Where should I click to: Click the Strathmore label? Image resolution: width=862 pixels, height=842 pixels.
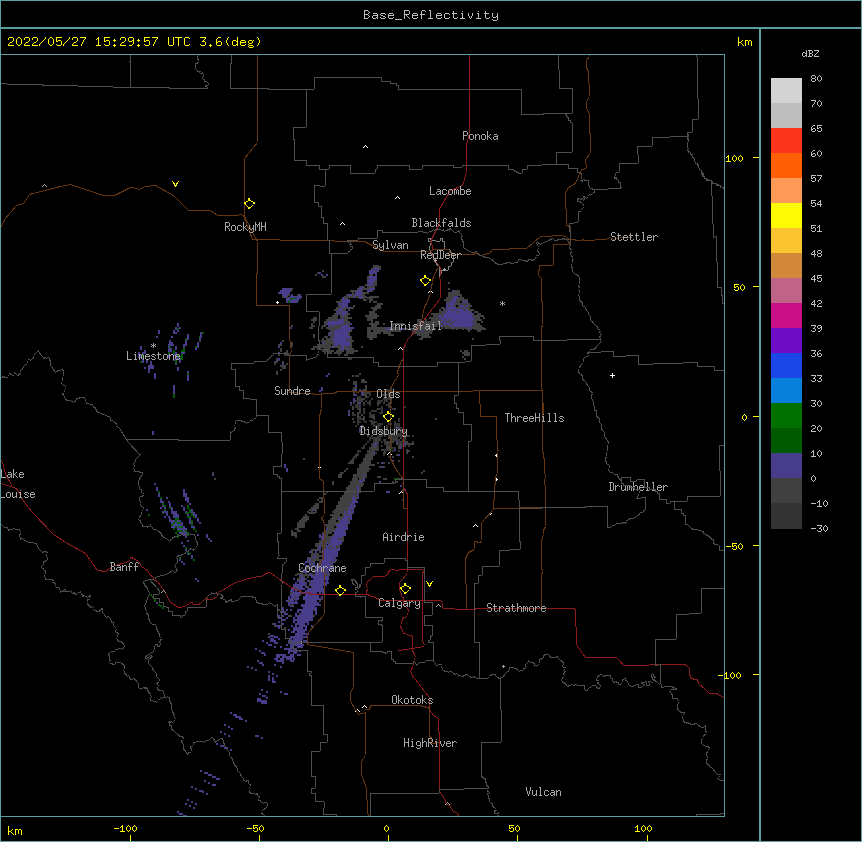point(516,608)
